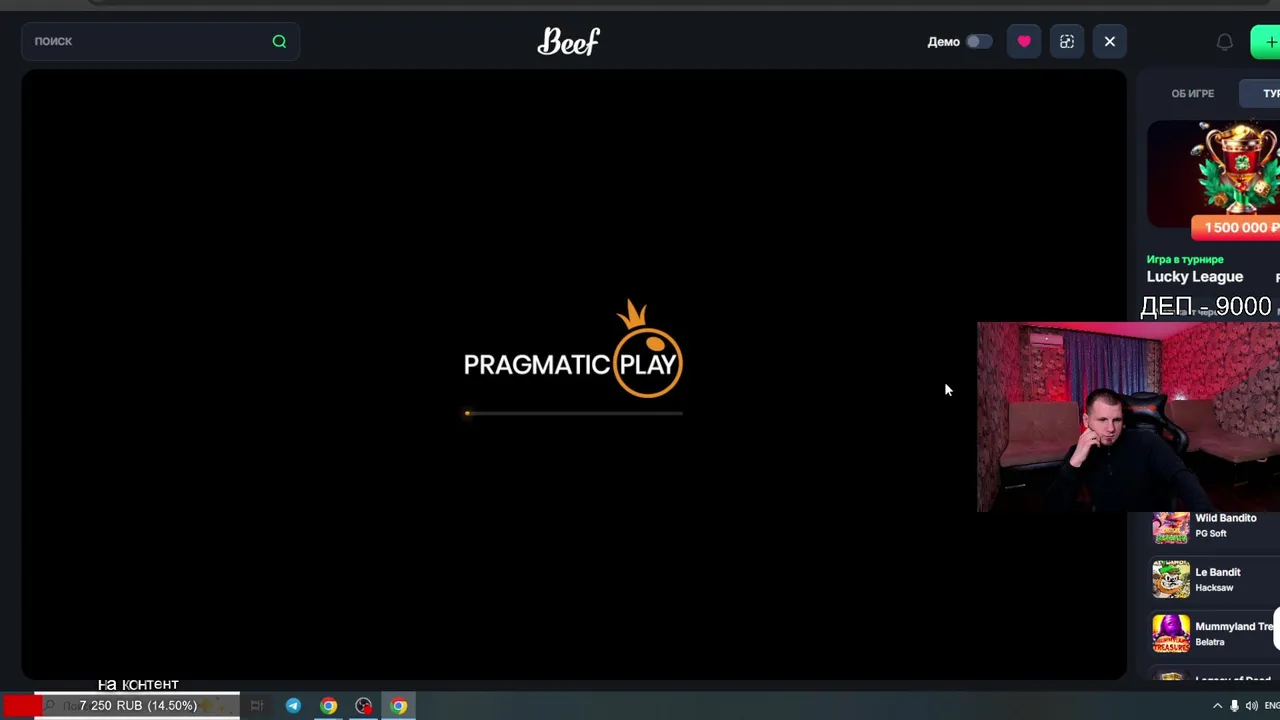
Task: Click the Pragmatic Play logo
Action: click(573, 349)
